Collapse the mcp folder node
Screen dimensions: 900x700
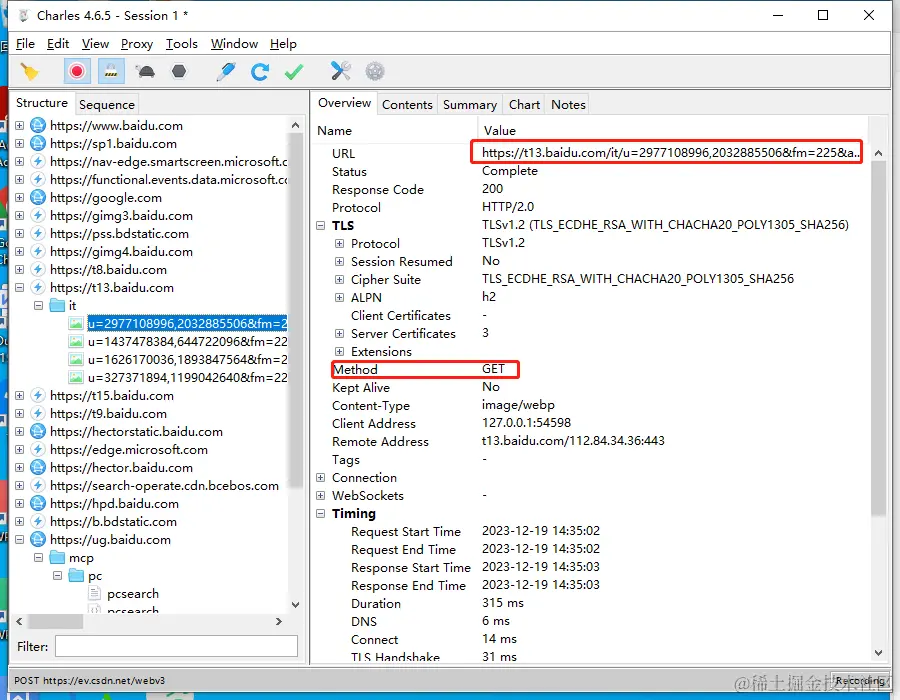38,557
